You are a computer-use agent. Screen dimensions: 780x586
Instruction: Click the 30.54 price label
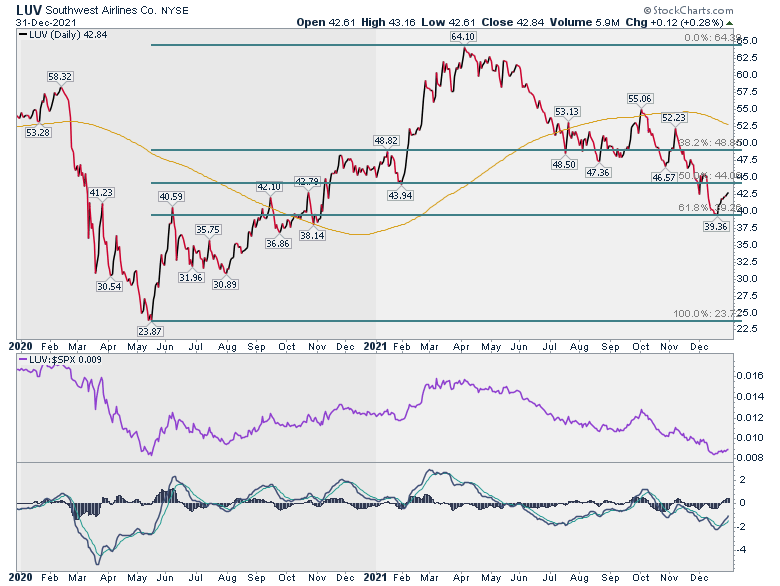pyautogui.click(x=109, y=287)
